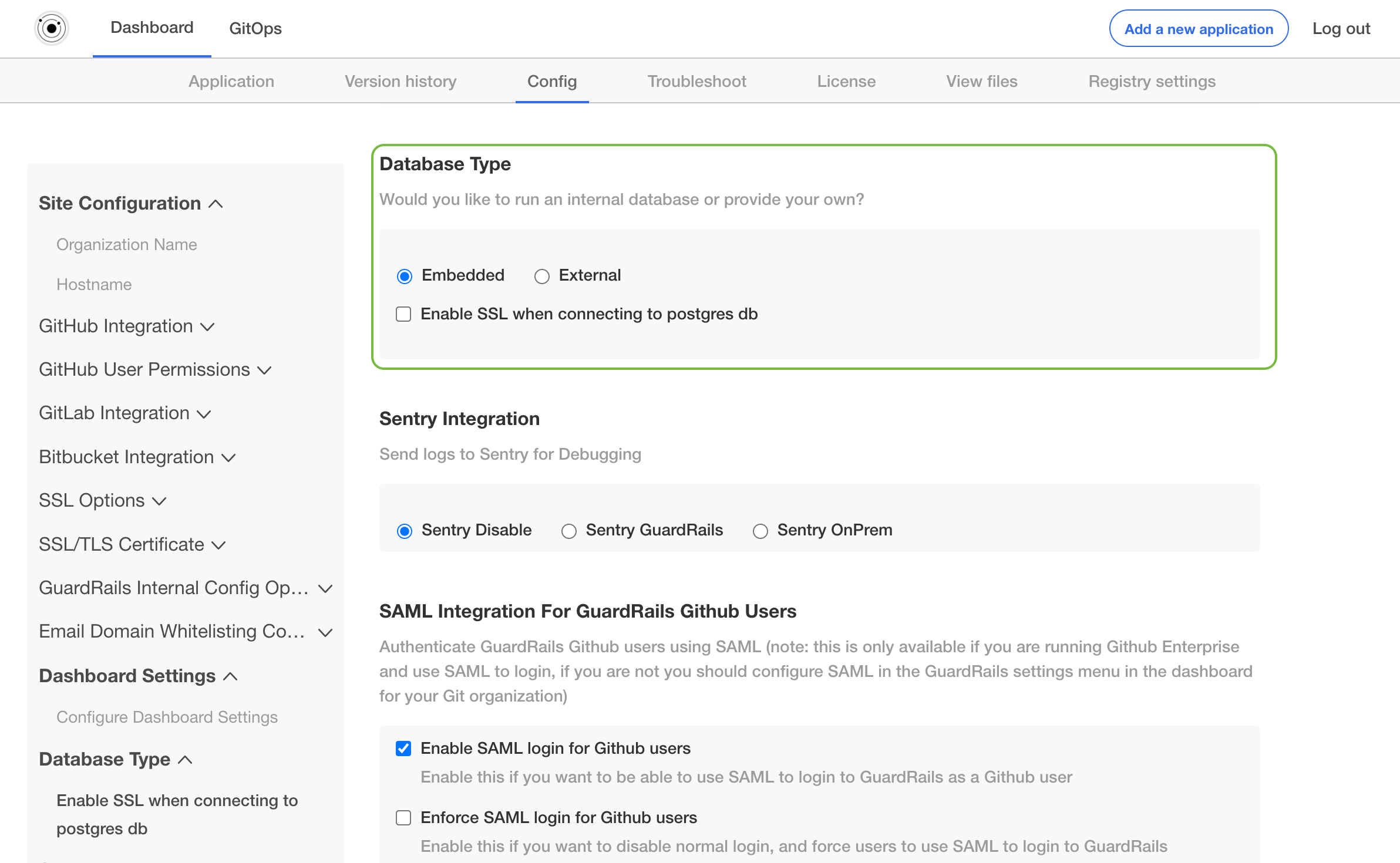Viewport: 1400px width, 863px height.
Task: Switch to the Registry settings tab
Action: point(1152,81)
